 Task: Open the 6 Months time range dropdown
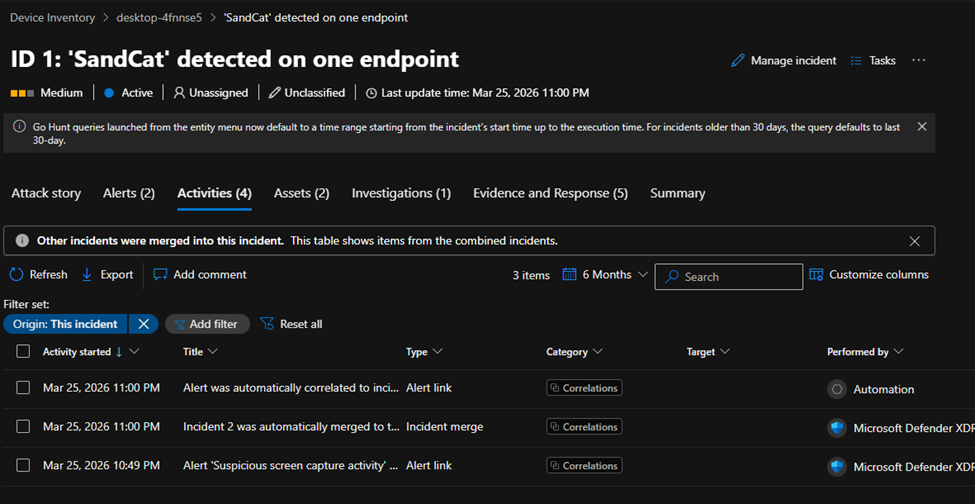click(x=606, y=275)
